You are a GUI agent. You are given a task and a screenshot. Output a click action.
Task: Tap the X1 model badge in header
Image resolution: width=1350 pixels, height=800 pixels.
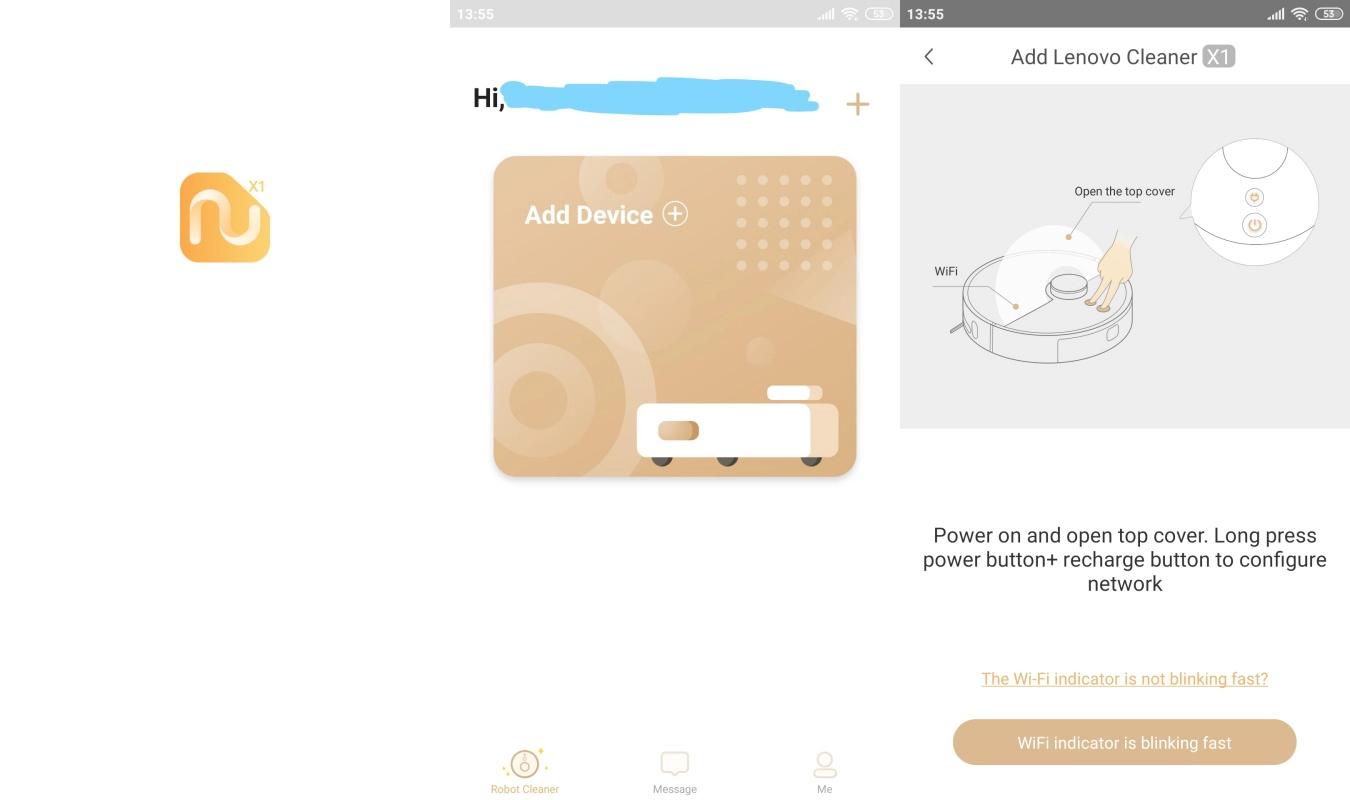click(x=1219, y=57)
